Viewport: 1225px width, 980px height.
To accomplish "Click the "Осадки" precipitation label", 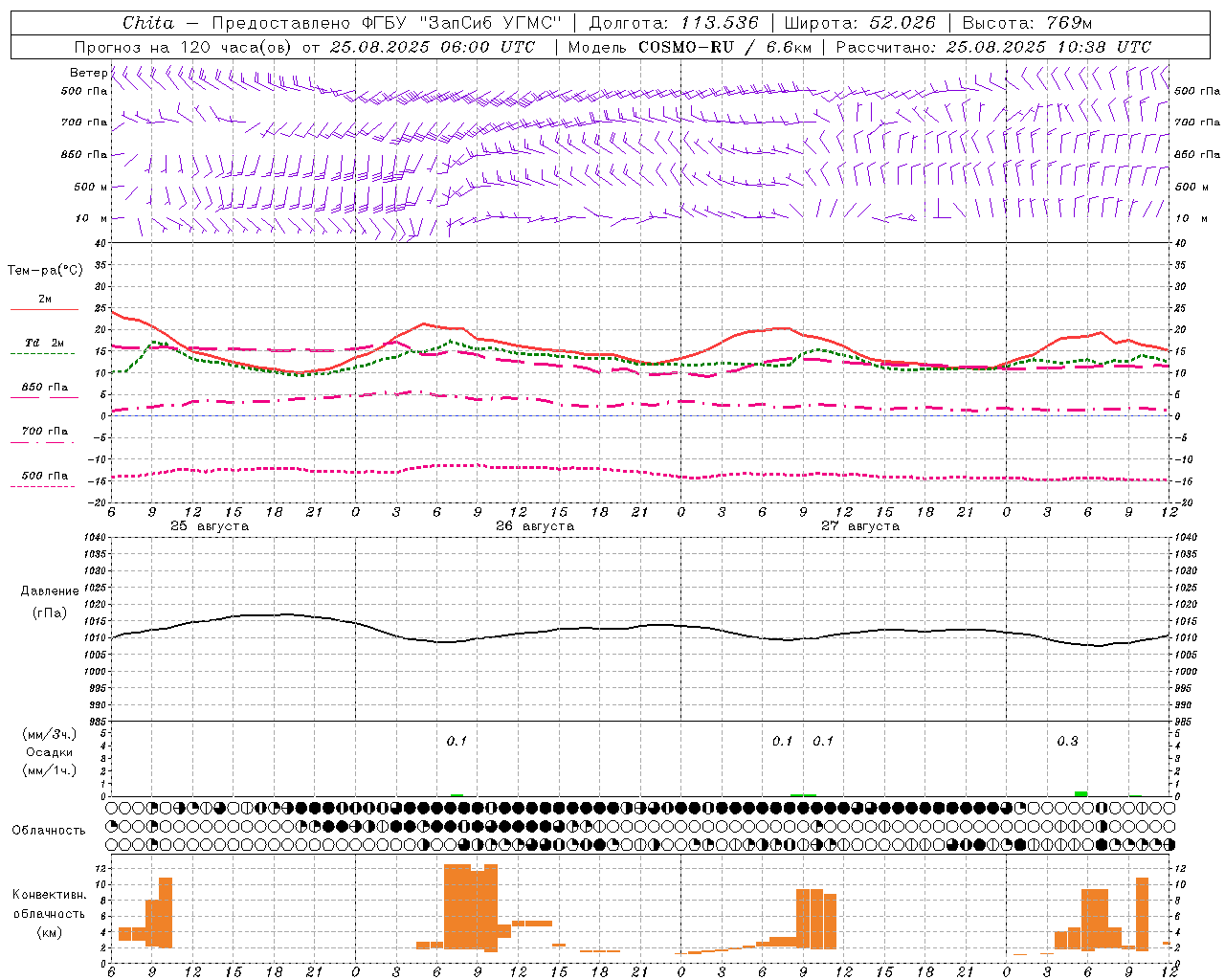I will (x=50, y=752).
